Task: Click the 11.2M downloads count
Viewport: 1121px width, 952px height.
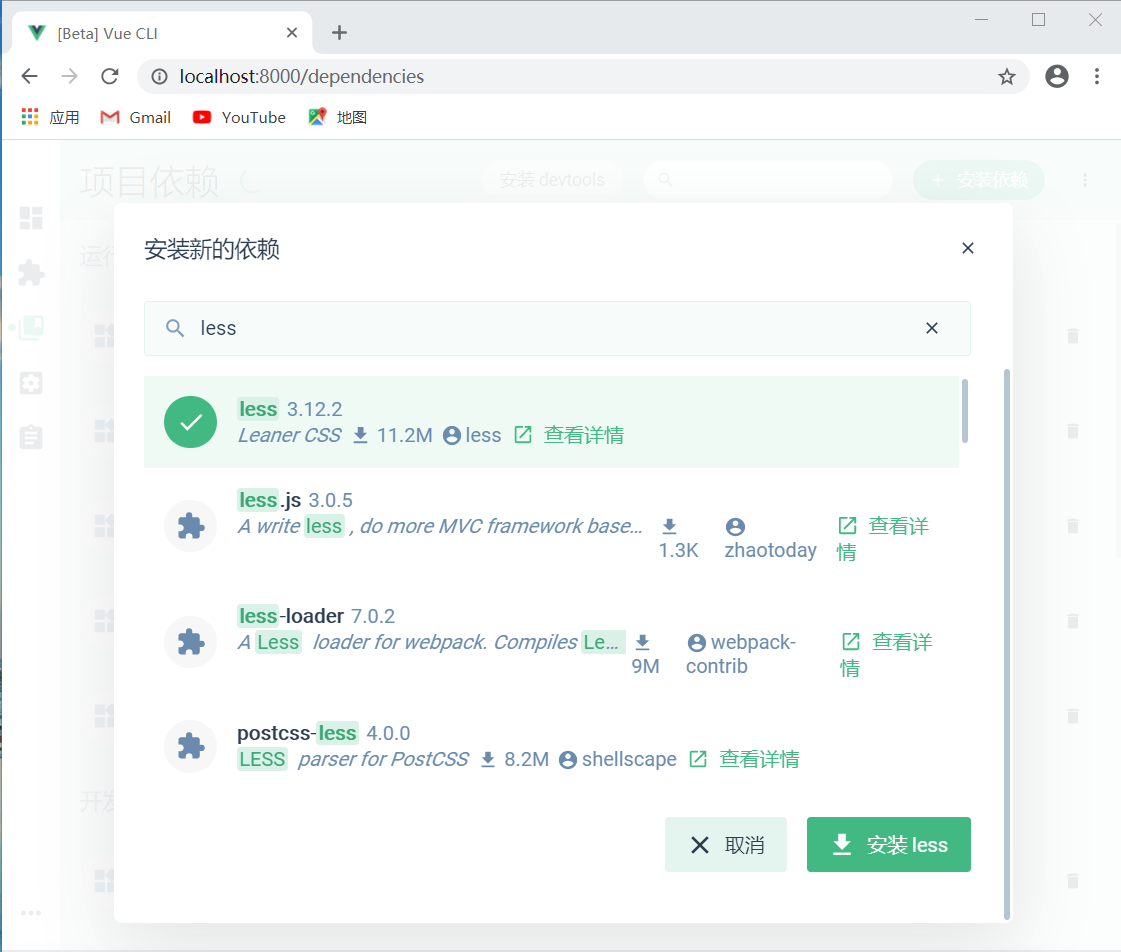Action: tap(404, 435)
